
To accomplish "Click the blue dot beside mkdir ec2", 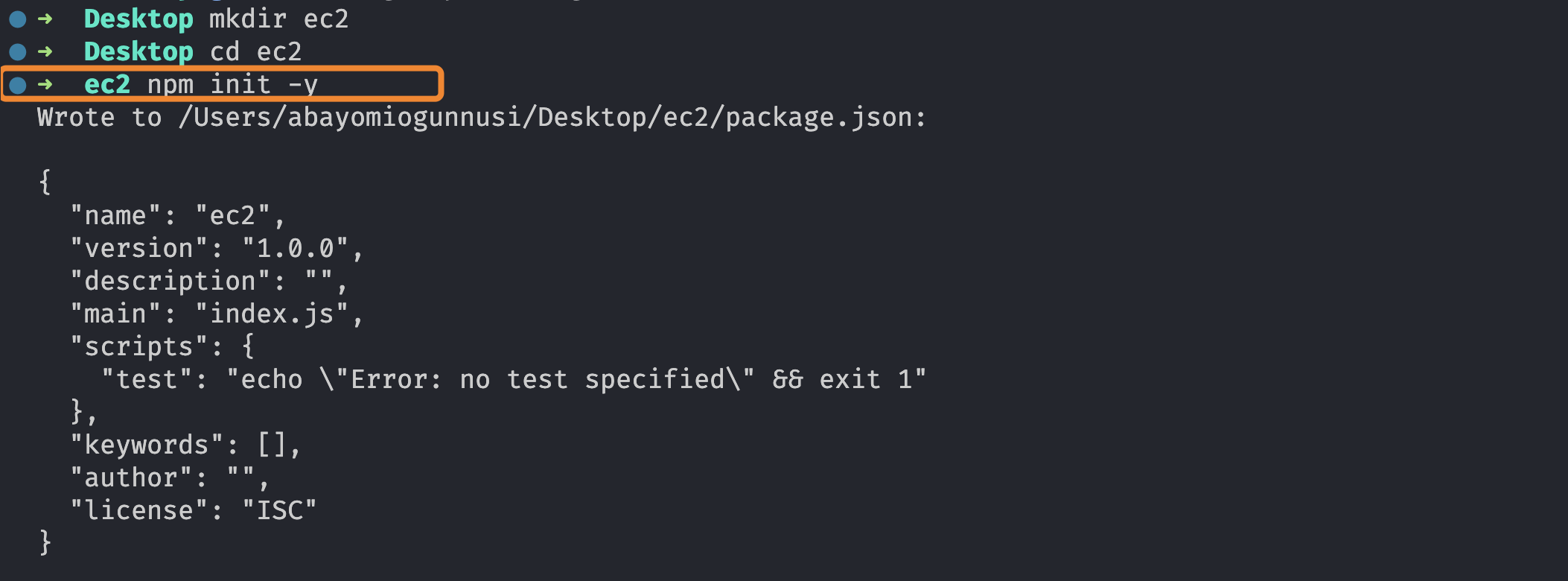I will 18,19.
